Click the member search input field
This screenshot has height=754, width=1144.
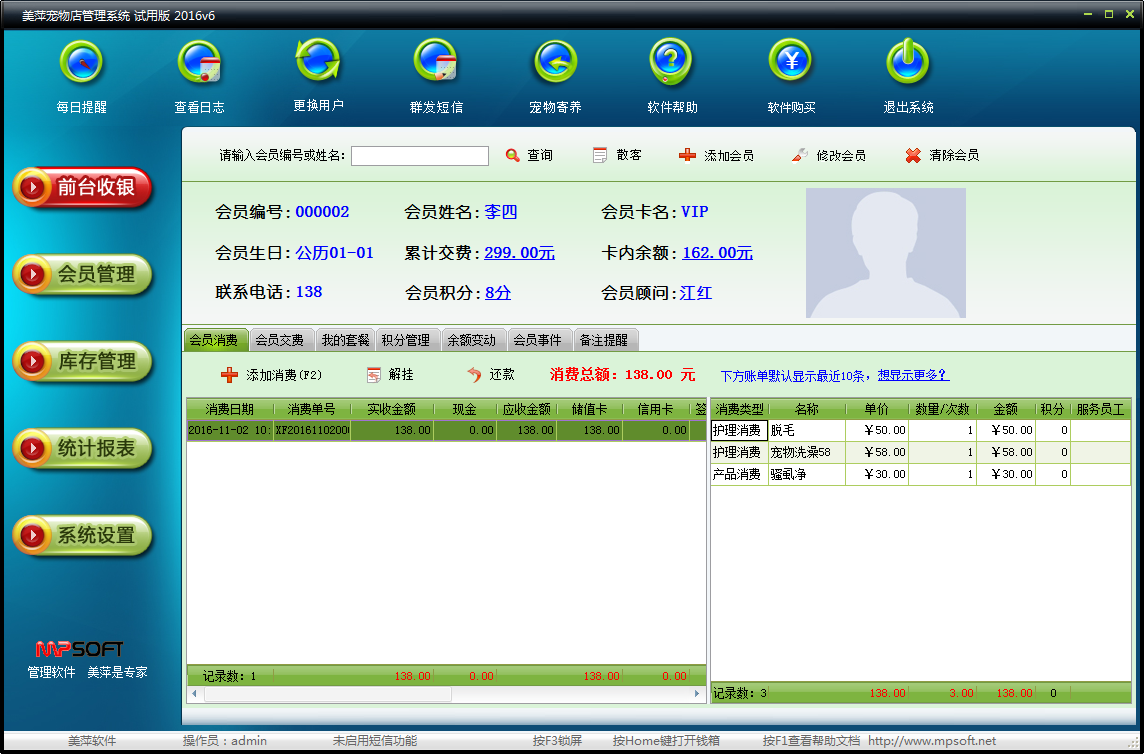click(420, 156)
